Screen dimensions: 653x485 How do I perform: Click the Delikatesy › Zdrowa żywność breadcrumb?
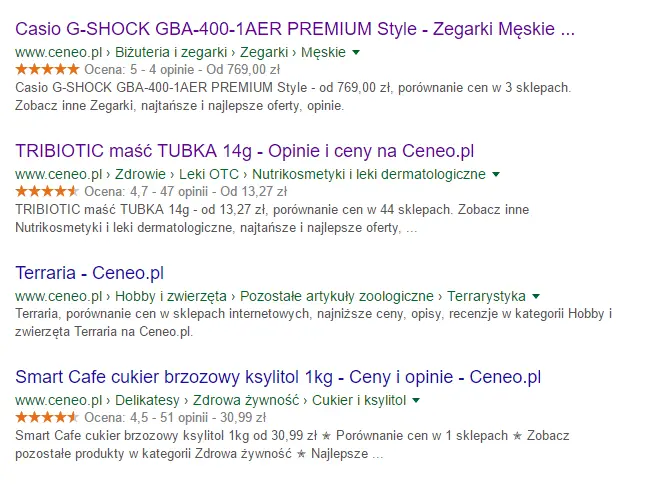[207, 400]
